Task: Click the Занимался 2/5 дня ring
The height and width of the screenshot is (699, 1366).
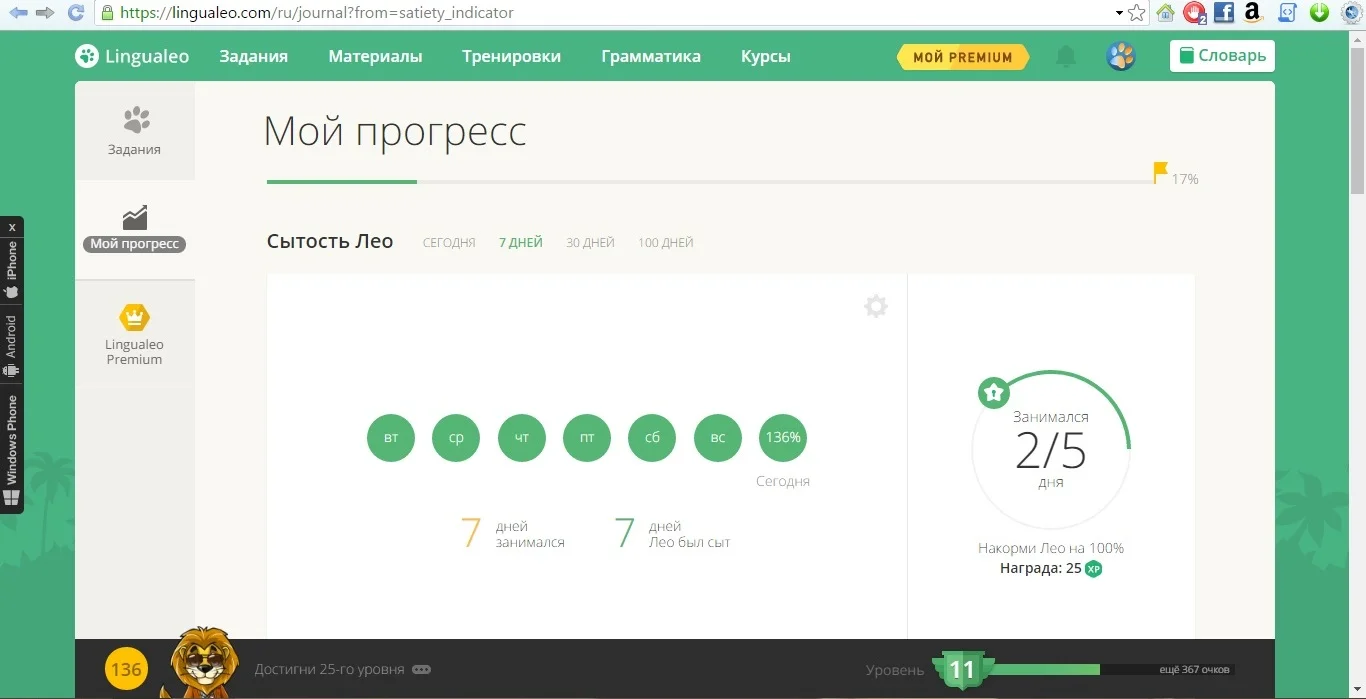Action: pyautogui.click(x=1051, y=450)
